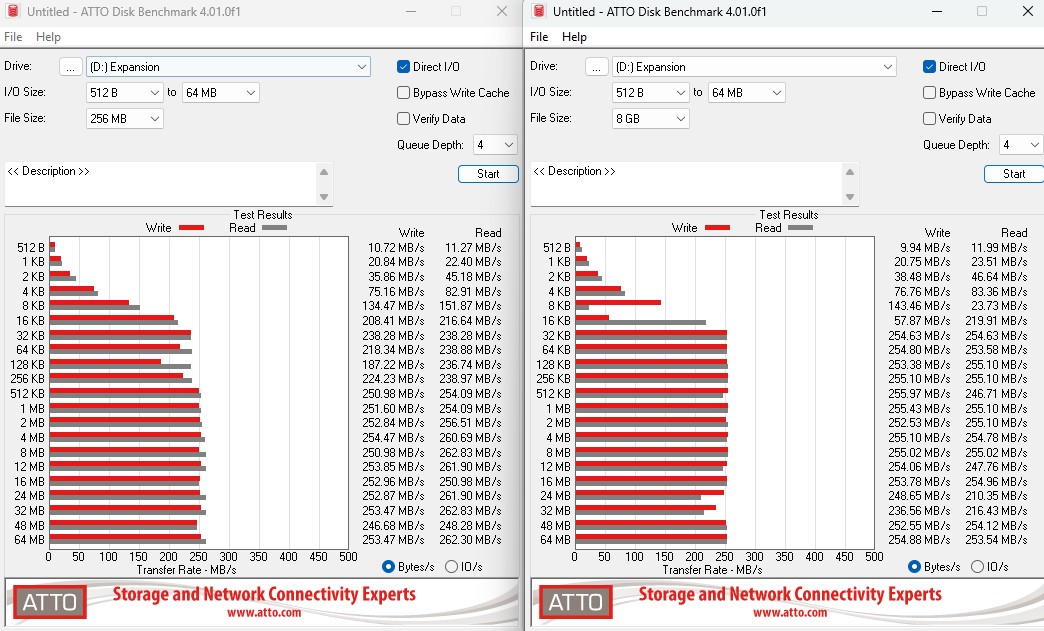The height and width of the screenshot is (631, 1044).
Task: Open File menu in right window
Action: (x=539, y=37)
